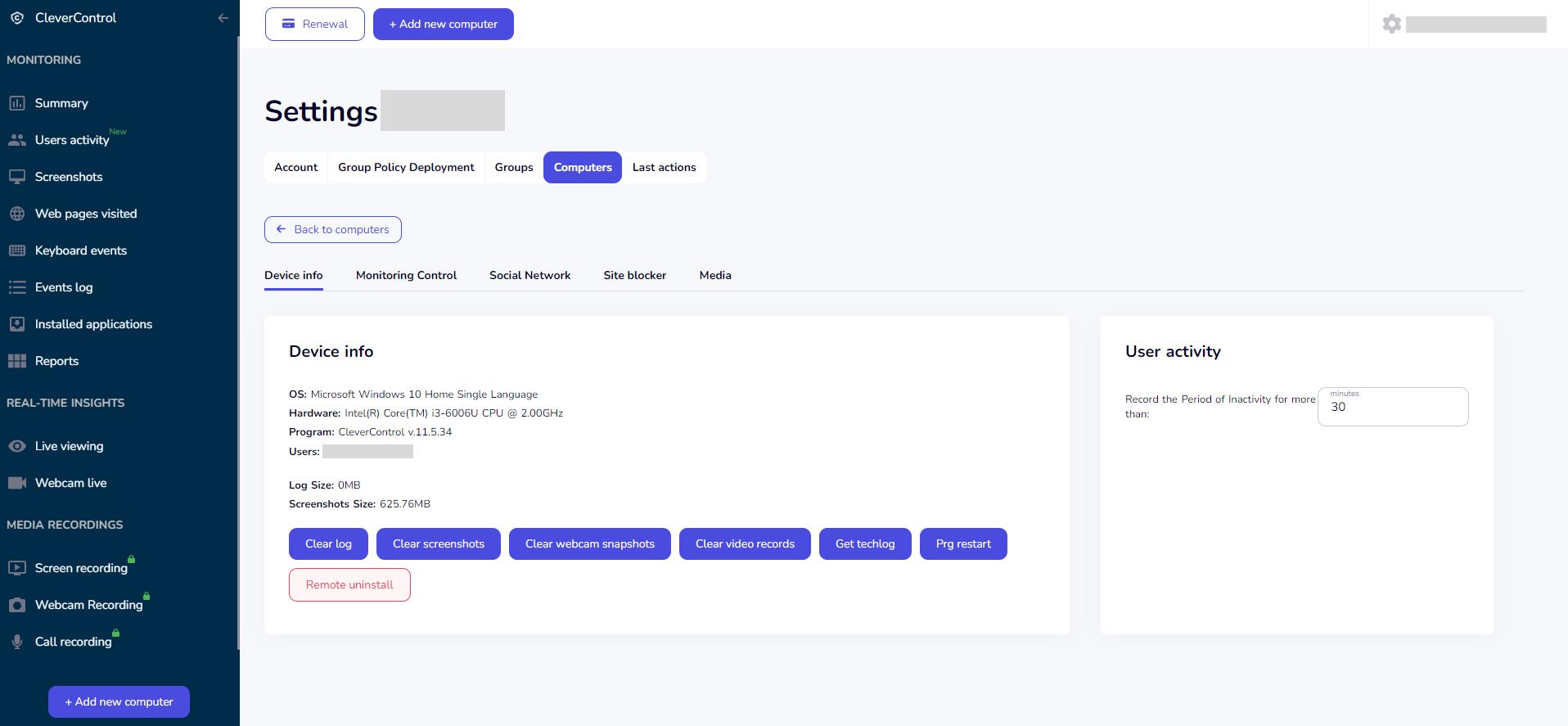Open Web pages visited
The height and width of the screenshot is (726, 1568).
pos(86,214)
